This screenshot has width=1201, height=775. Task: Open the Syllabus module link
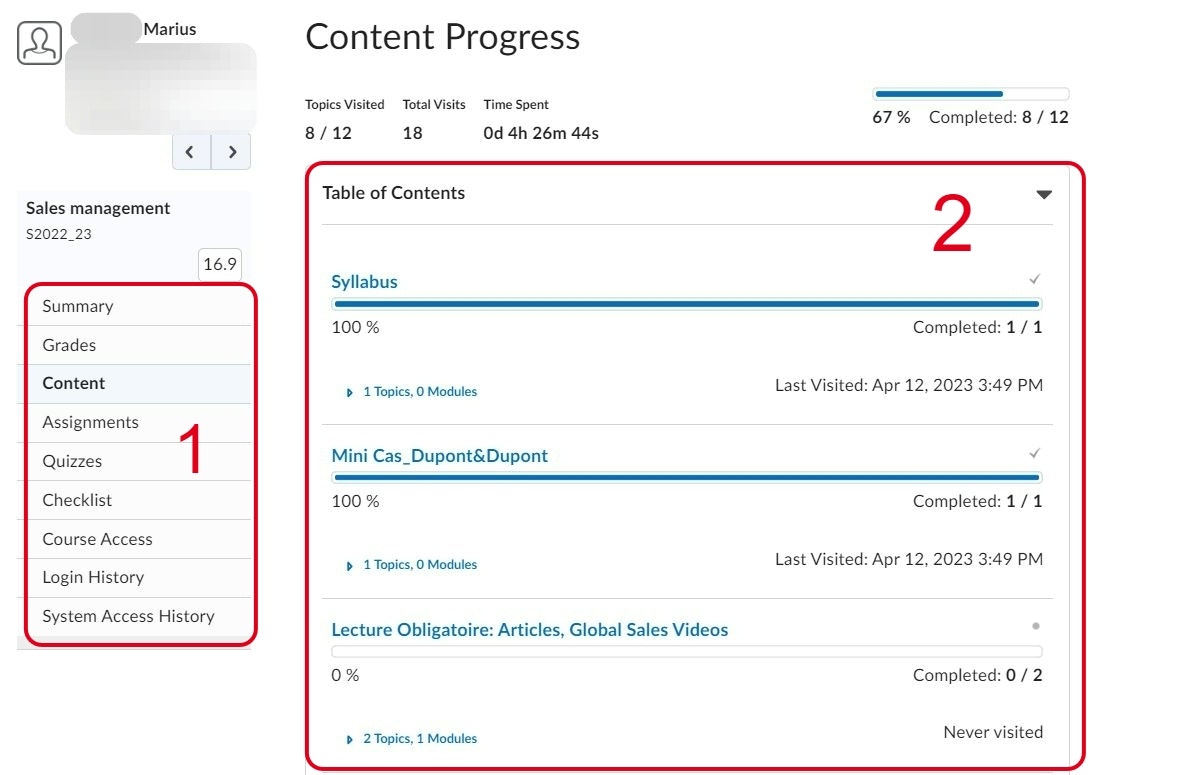pos(365,282)
